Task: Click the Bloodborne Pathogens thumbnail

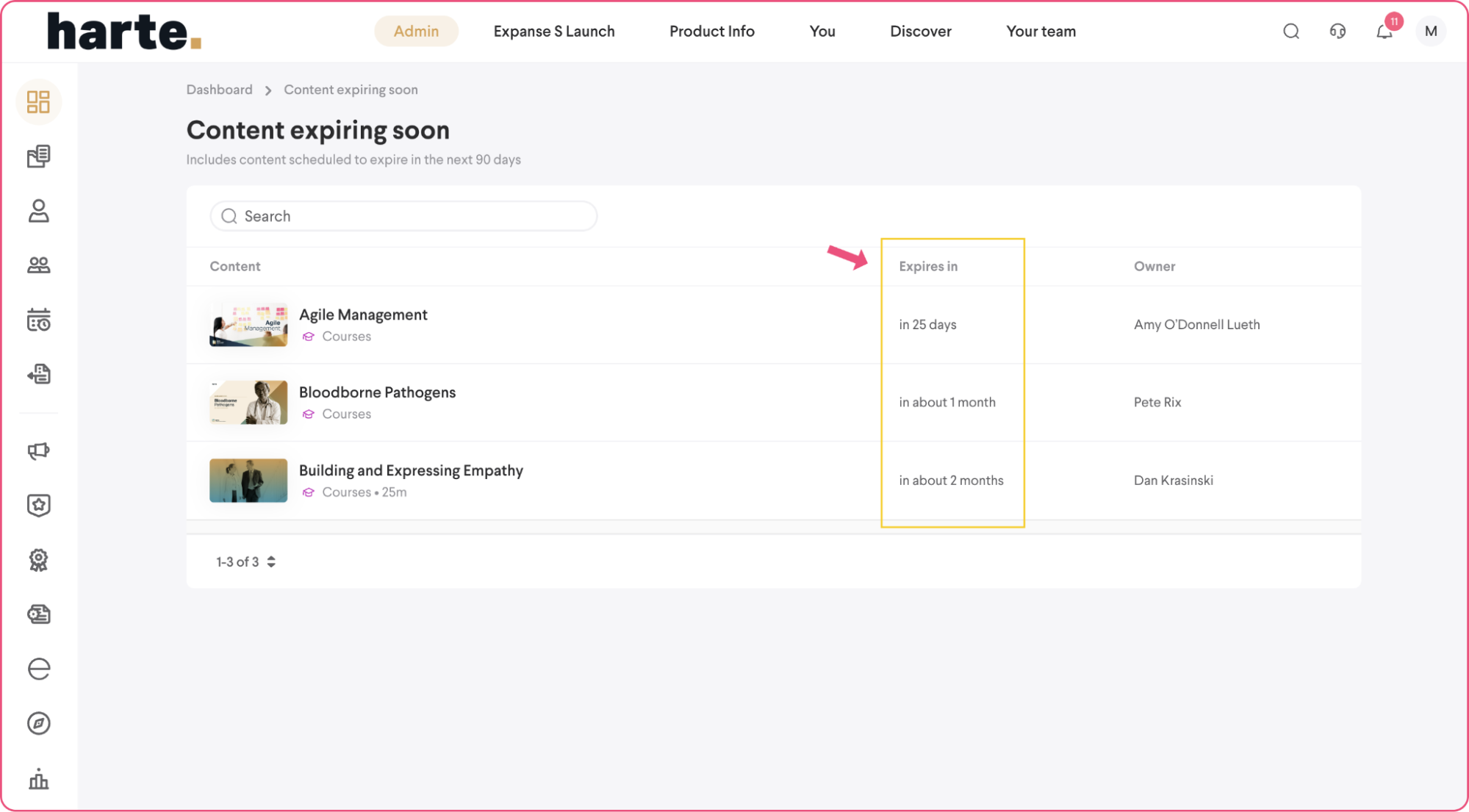Action: (x=248, y=402)
